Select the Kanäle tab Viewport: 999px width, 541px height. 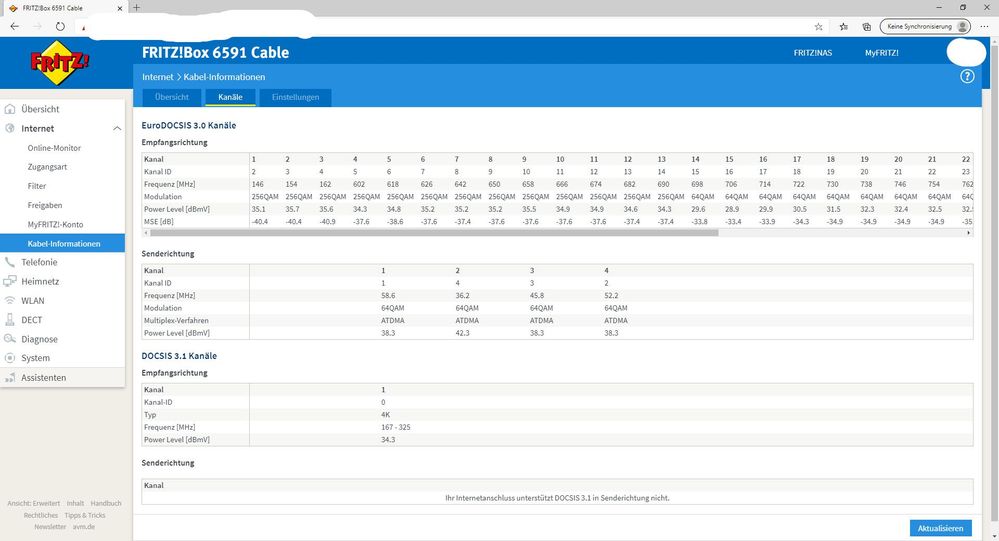click(x=230, y=97)
